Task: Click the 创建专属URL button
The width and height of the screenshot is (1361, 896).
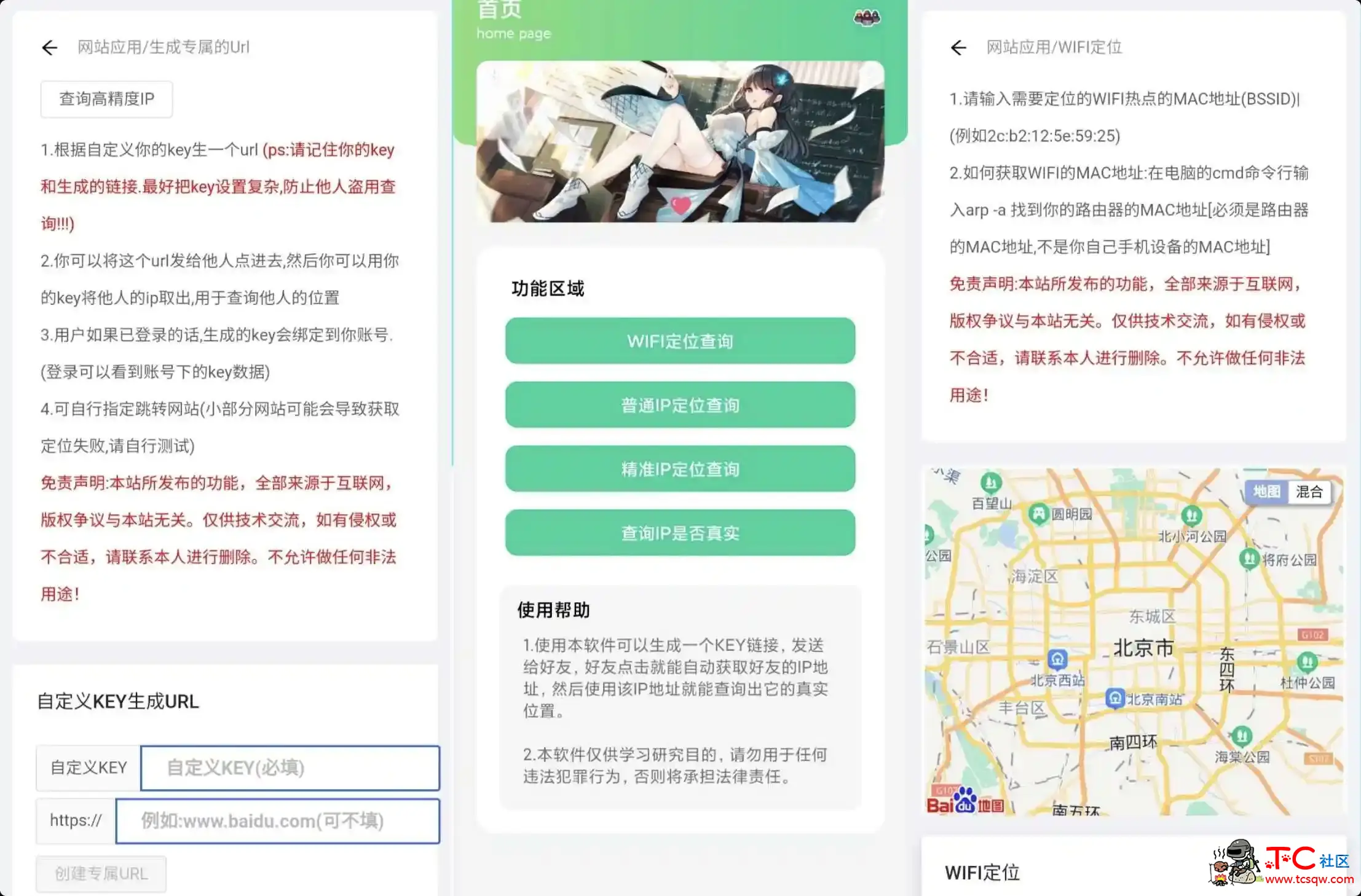Action: (101, 873)
